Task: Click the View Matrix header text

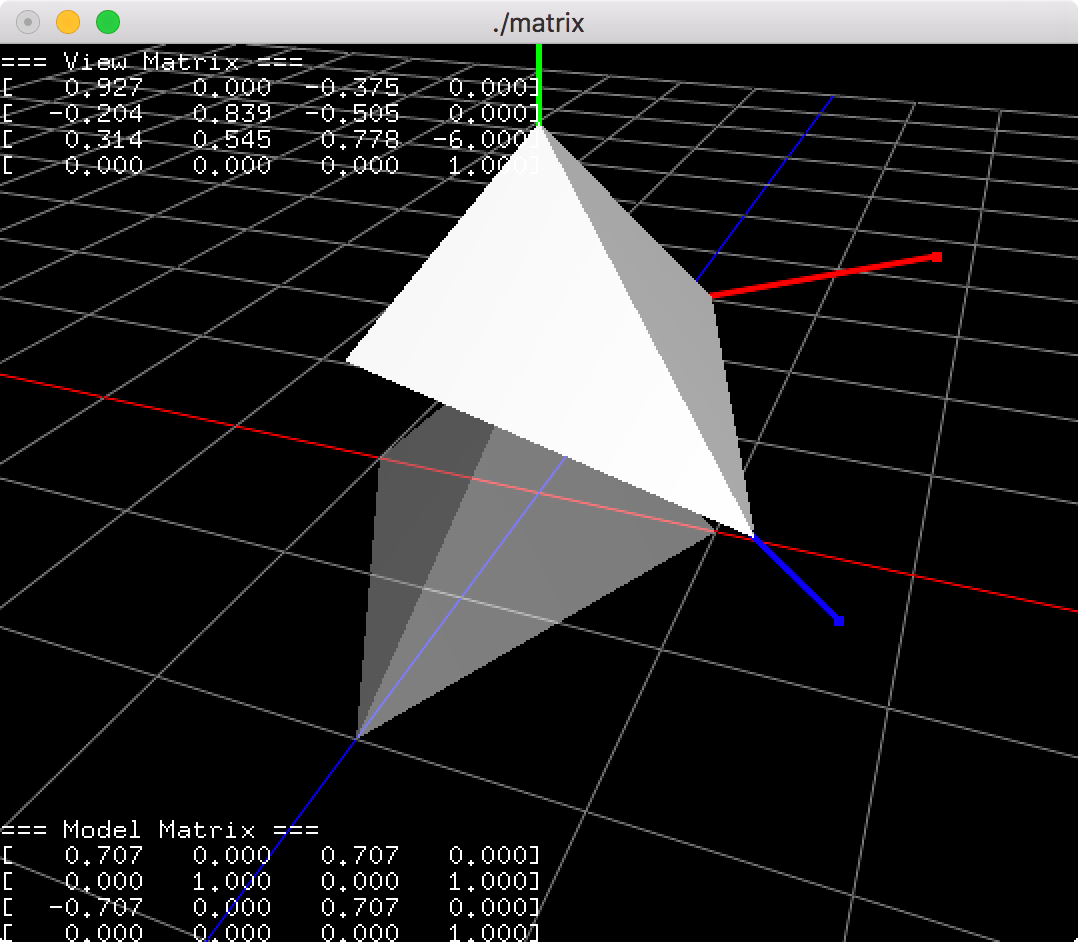Action: (150, 61)
